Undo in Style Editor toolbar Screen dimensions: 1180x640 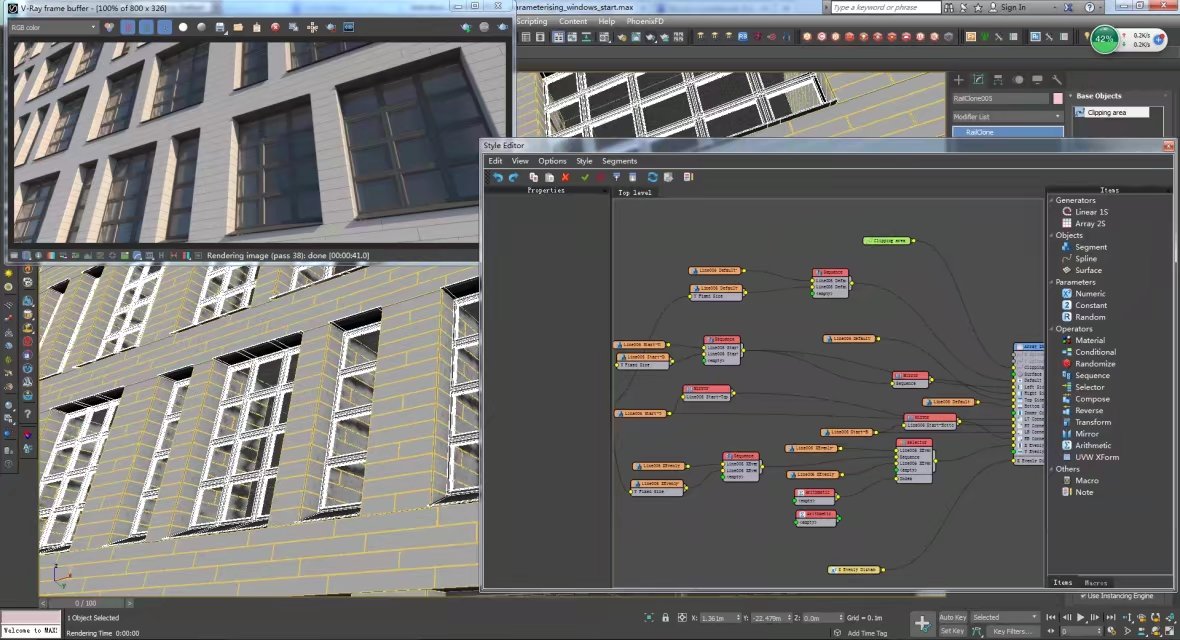pos(497,177)
